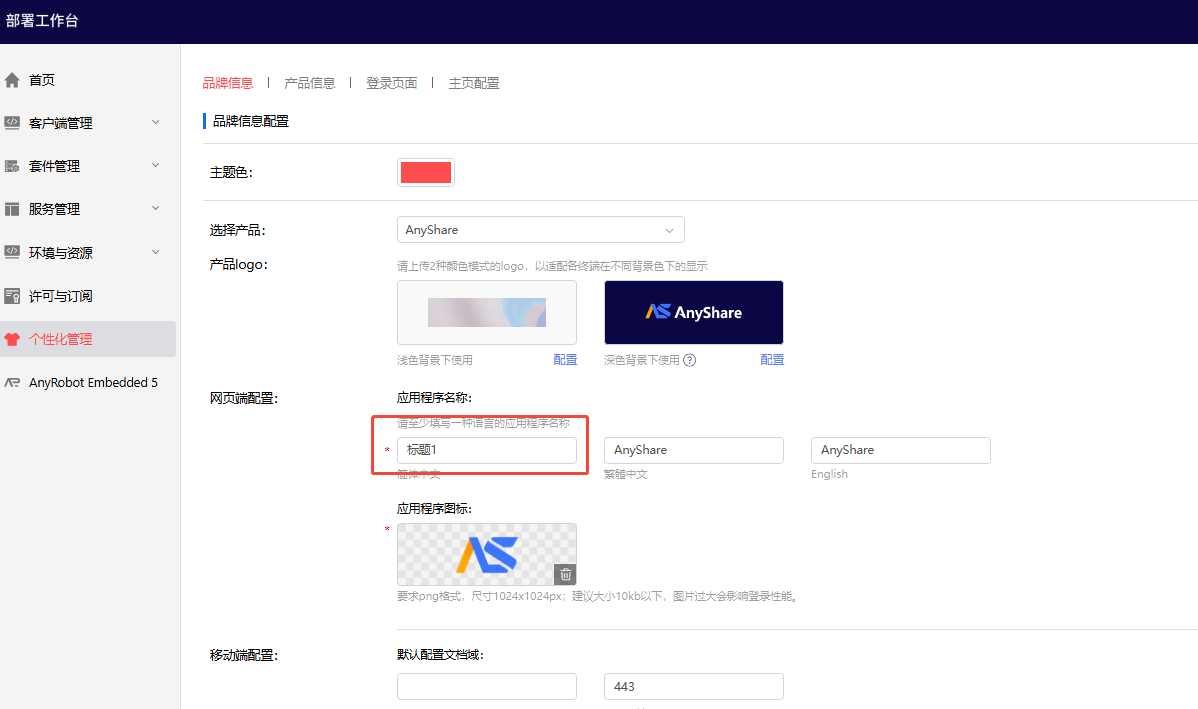The height and width of the screenshot is (709, 1198).
Task: Expand the 环境与资源 menu chevron
Action: (155, 252)
